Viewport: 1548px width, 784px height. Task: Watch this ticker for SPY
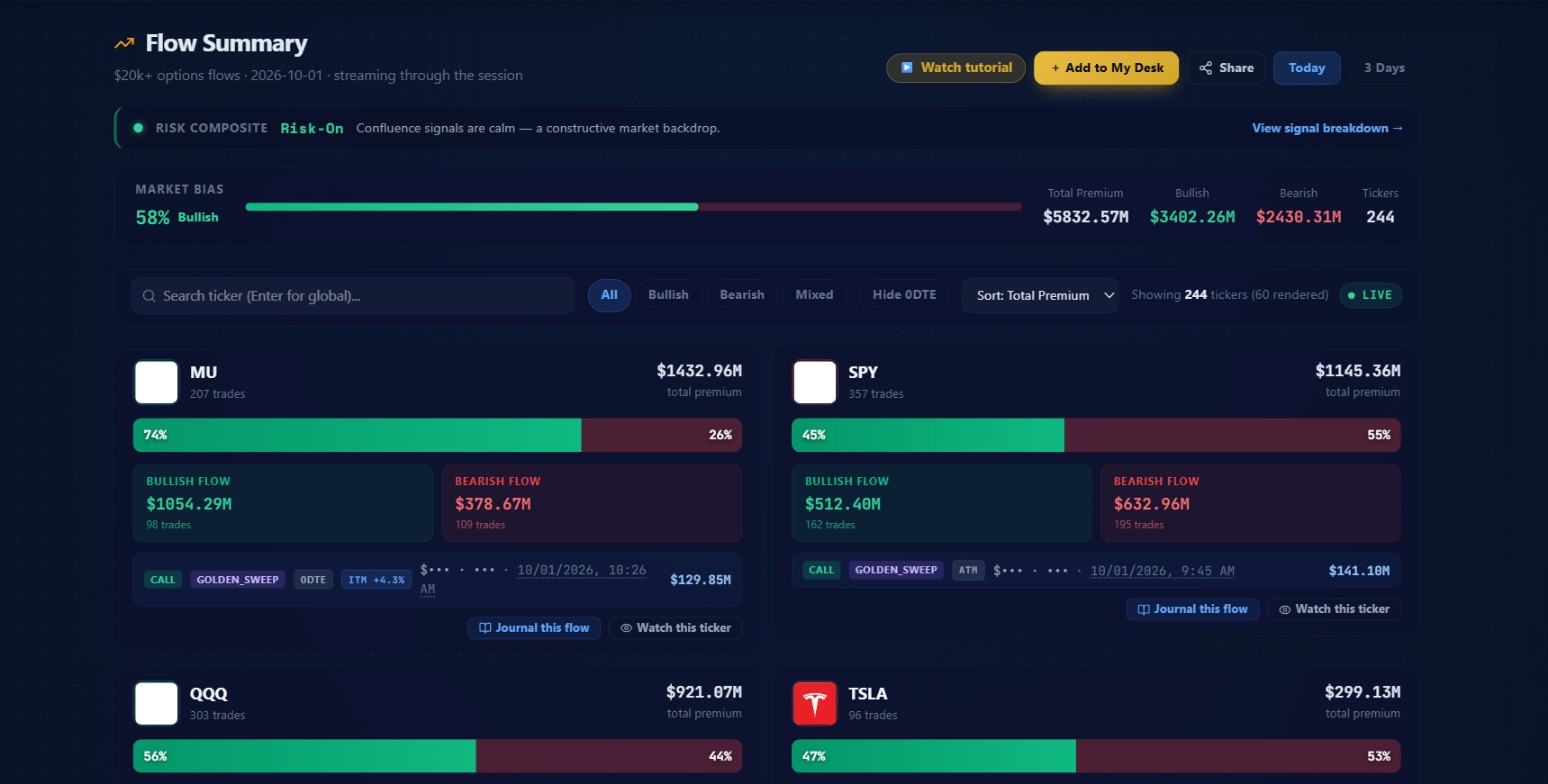1334,609
